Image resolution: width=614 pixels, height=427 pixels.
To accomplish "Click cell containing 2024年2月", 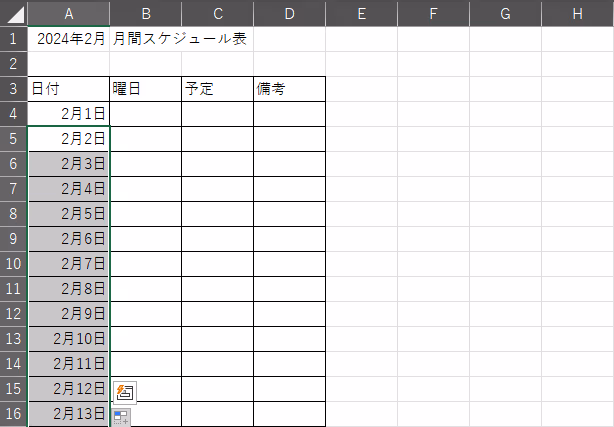I will coord(69,39).
